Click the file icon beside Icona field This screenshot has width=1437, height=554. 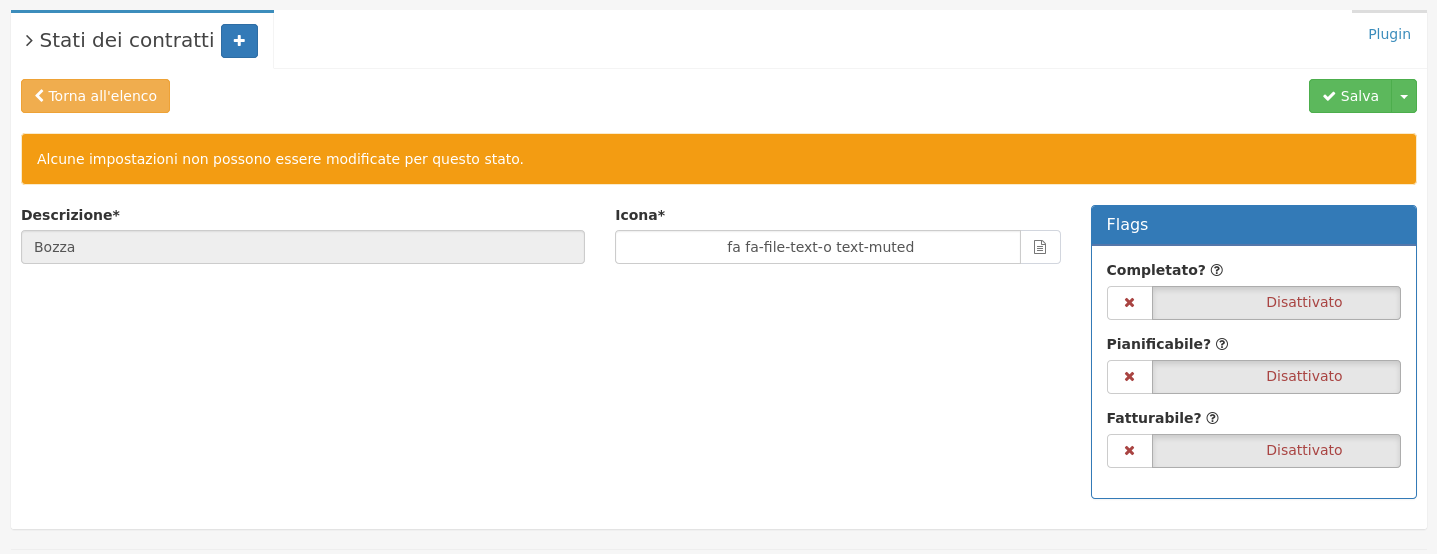point(1040,247)
